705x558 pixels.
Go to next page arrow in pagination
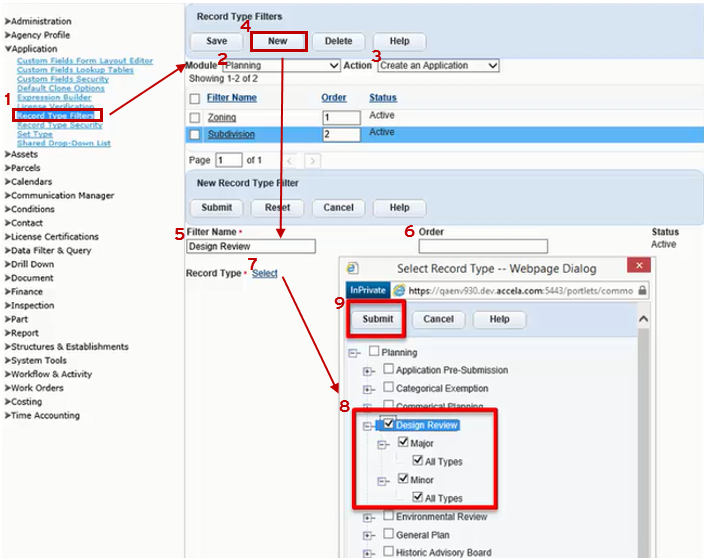313,160
